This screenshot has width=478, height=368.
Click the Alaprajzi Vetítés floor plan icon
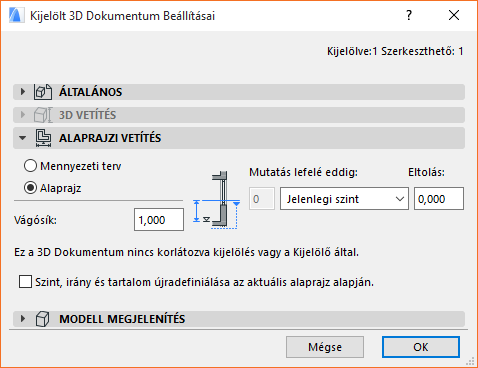pyautogui.click(x=43, y=138)
